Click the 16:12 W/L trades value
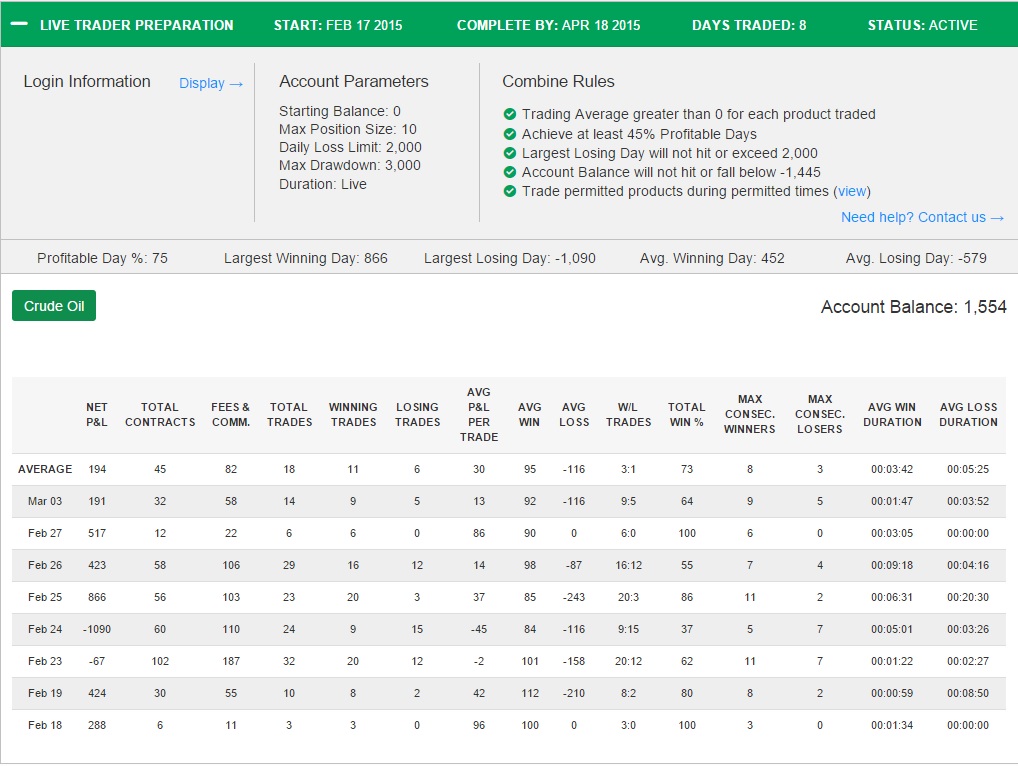Image resolution: width=1018 pixels, height=766 pixels. (x=628, y=565)
